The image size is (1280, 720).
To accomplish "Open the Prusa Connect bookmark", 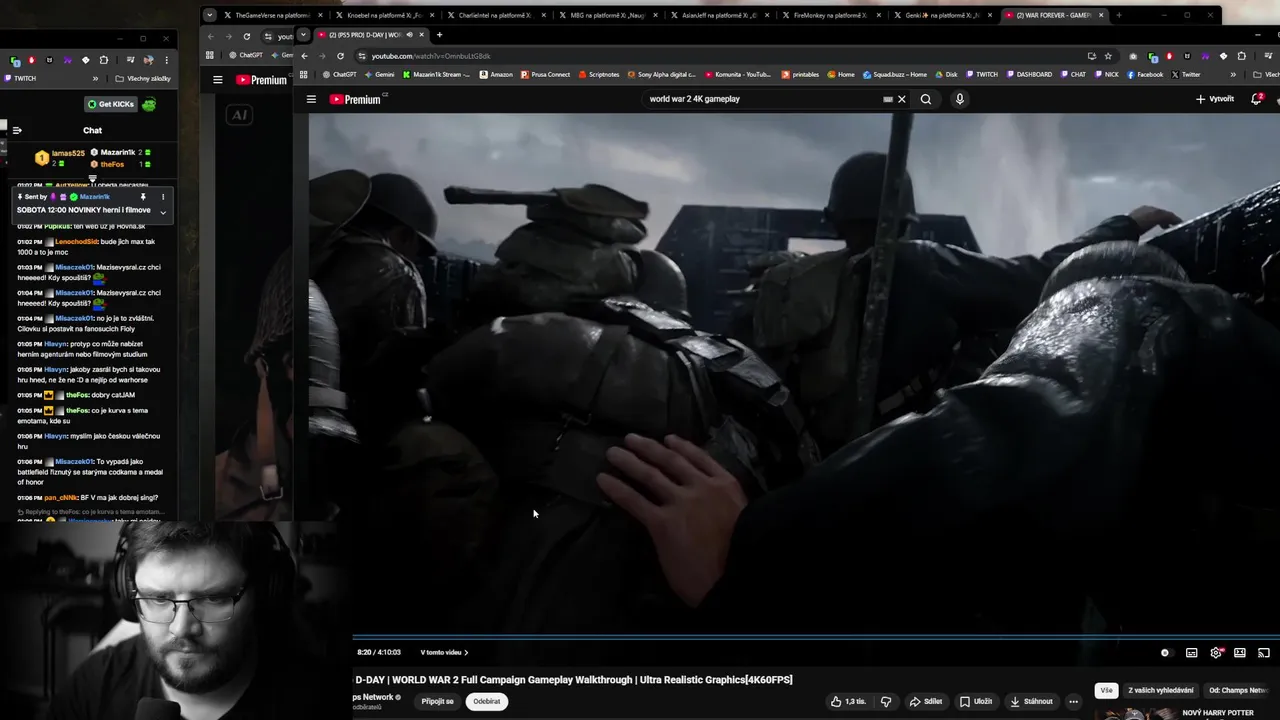I will 546,74.
